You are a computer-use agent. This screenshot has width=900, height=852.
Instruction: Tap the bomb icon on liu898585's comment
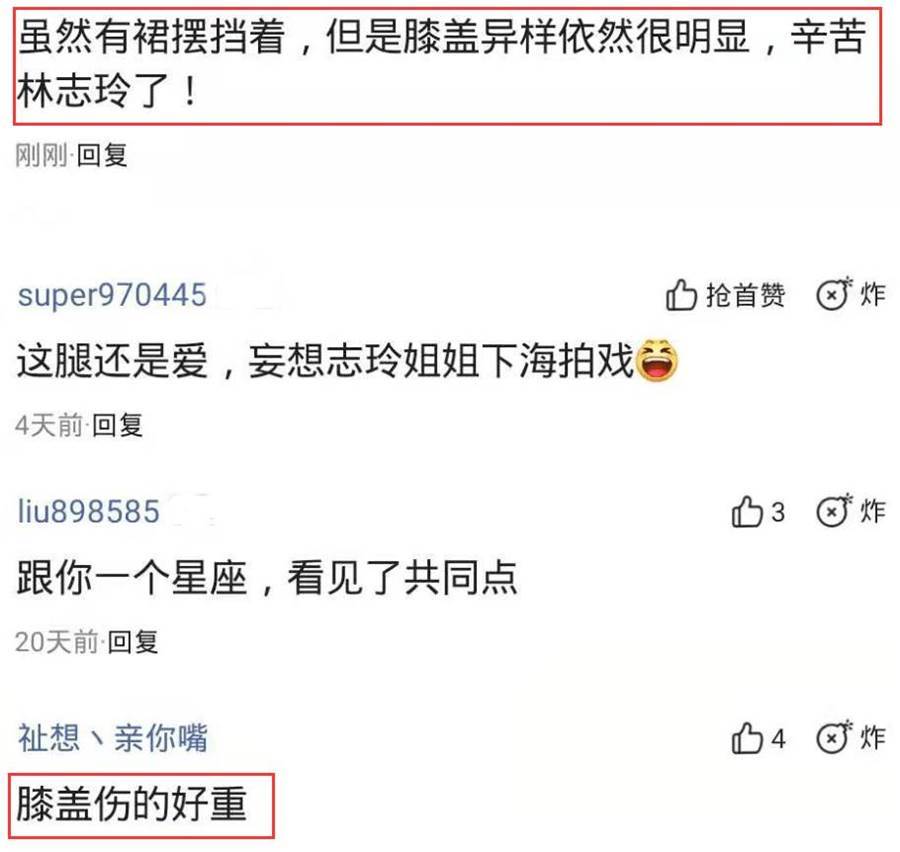coord(834,510)
